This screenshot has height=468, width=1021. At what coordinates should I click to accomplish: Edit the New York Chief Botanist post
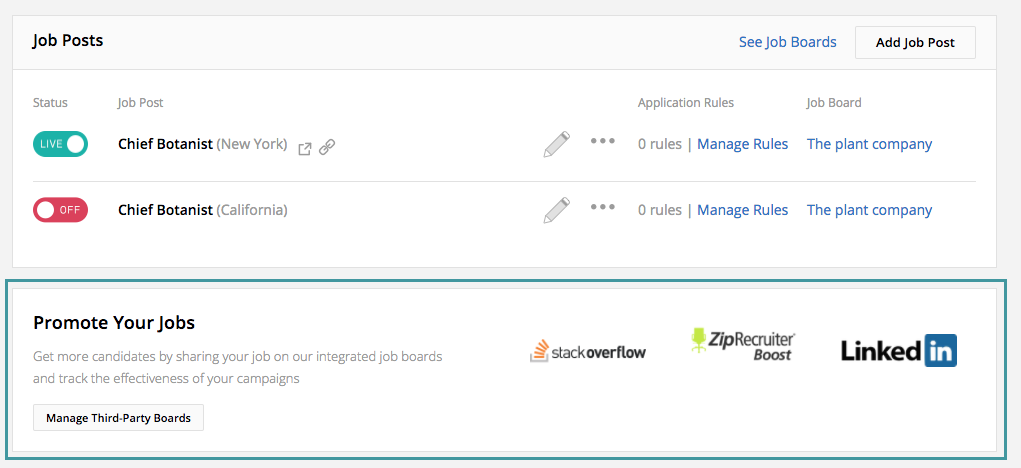point(557,144)
